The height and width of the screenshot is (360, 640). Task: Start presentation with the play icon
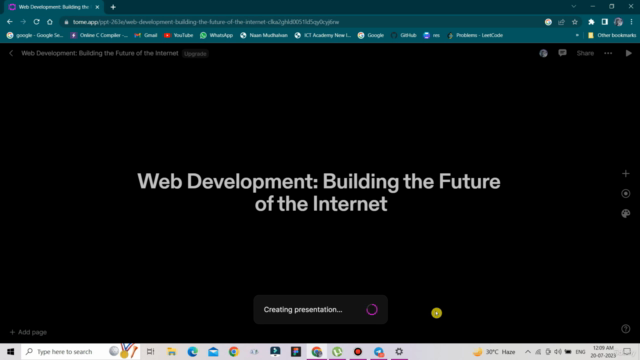629,53
